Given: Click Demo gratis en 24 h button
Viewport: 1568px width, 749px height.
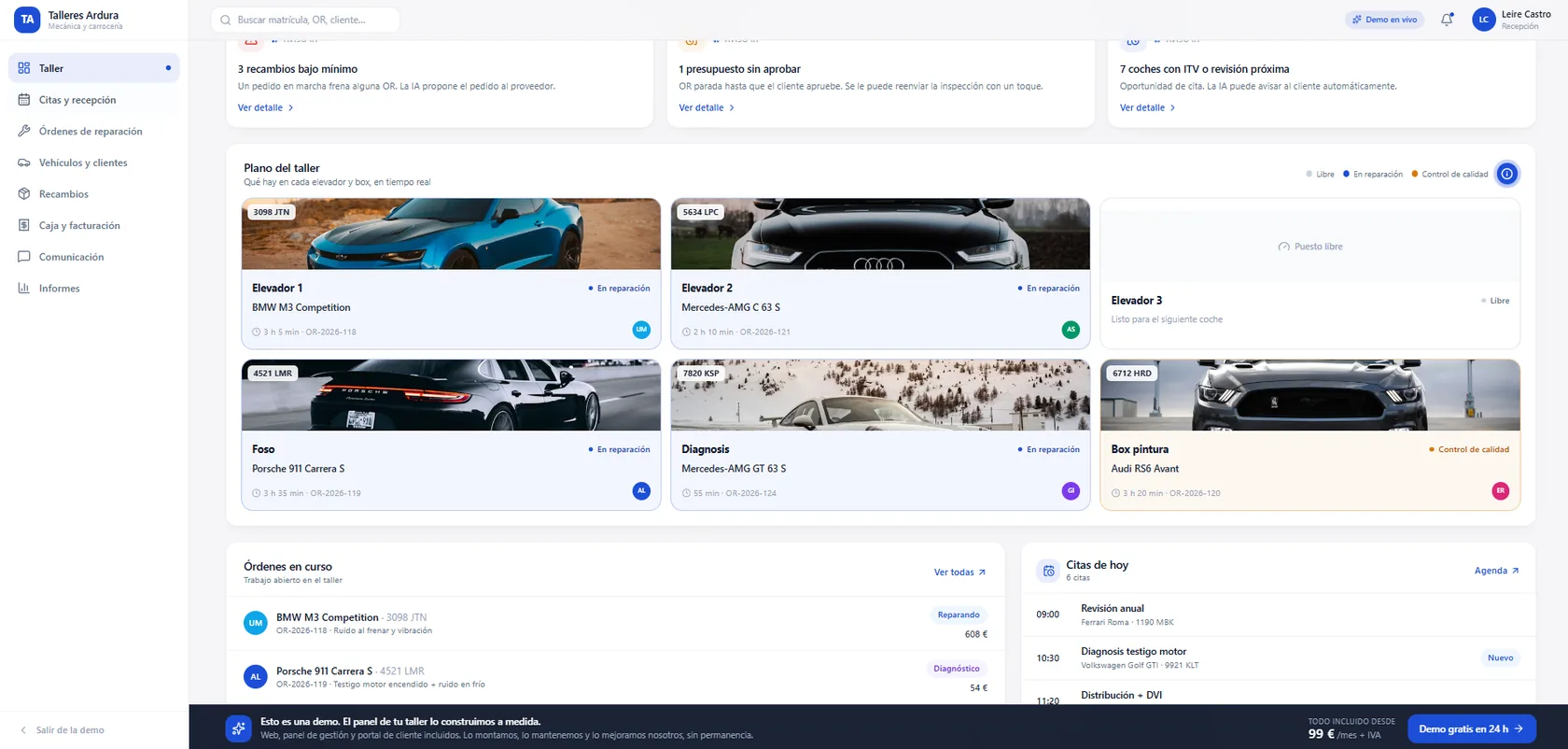Looking at the screenshot, I should pyautogui.click(x=1471, y=728).
